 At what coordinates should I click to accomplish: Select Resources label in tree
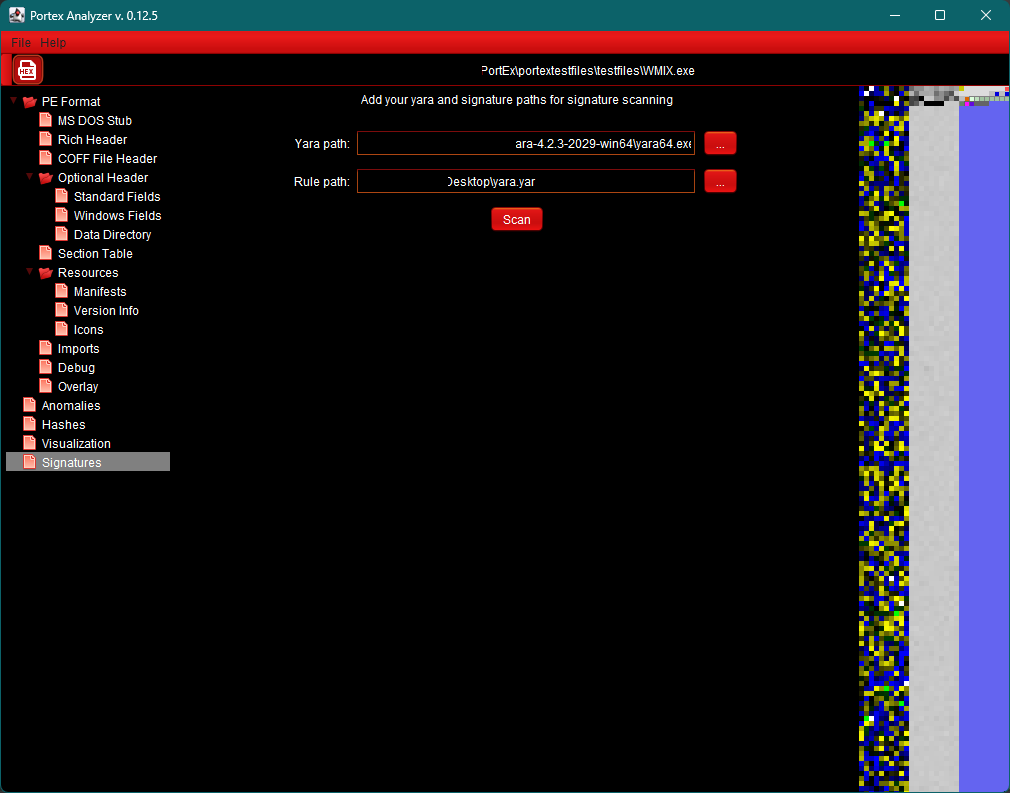88,272
